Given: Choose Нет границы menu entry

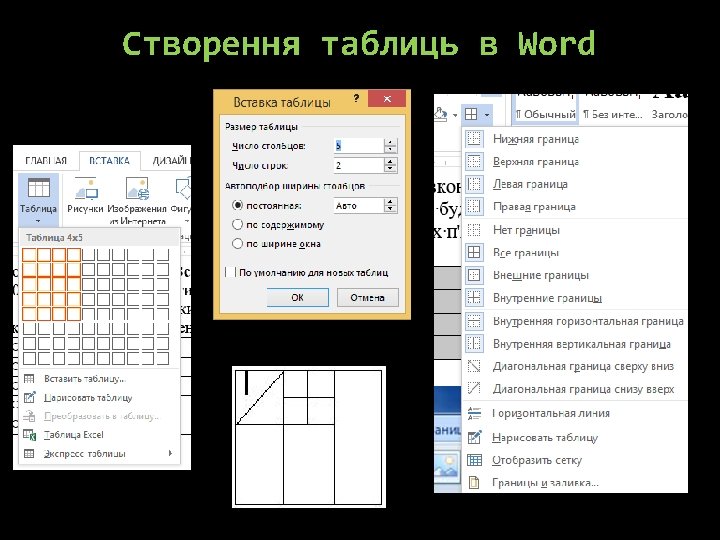Looking at the screenshot, I should point(575,230).
